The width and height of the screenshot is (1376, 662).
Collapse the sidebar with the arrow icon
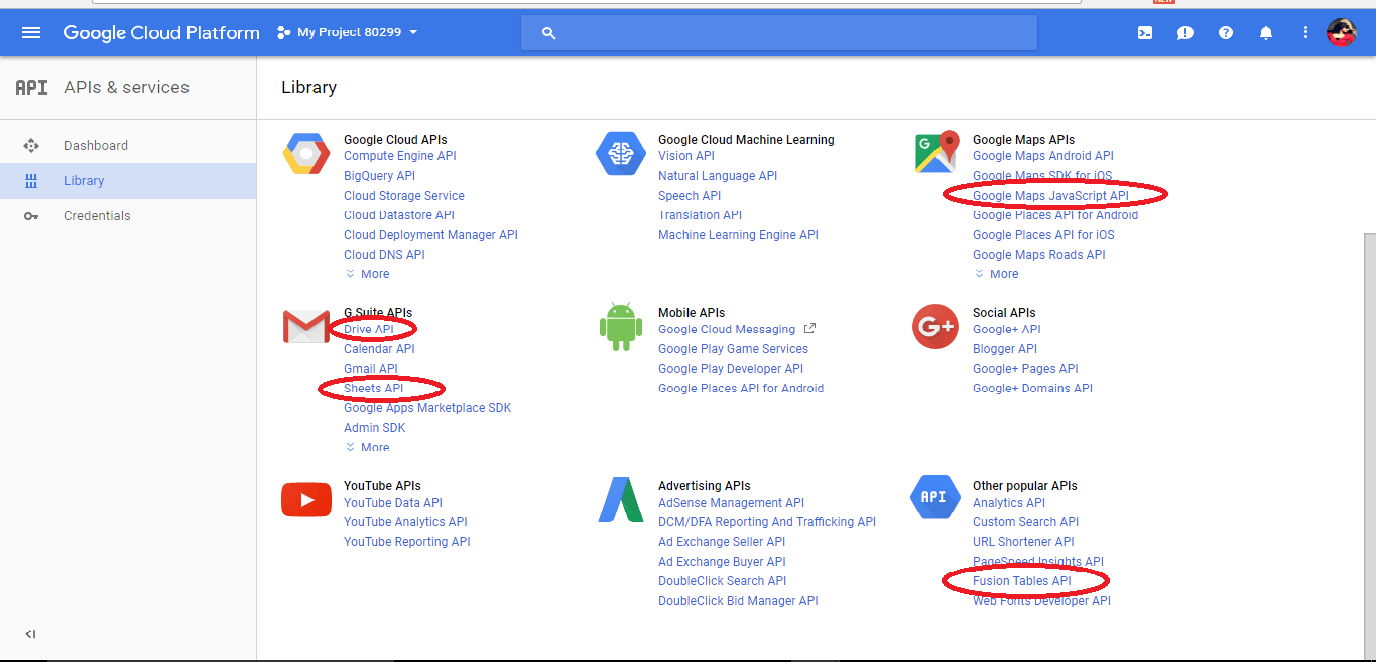31,634
